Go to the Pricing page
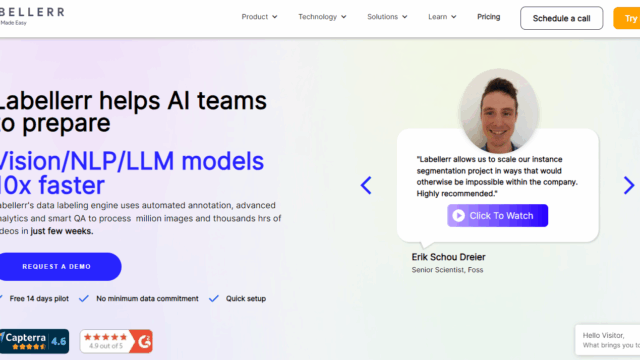640x360 pixels. 489,17
